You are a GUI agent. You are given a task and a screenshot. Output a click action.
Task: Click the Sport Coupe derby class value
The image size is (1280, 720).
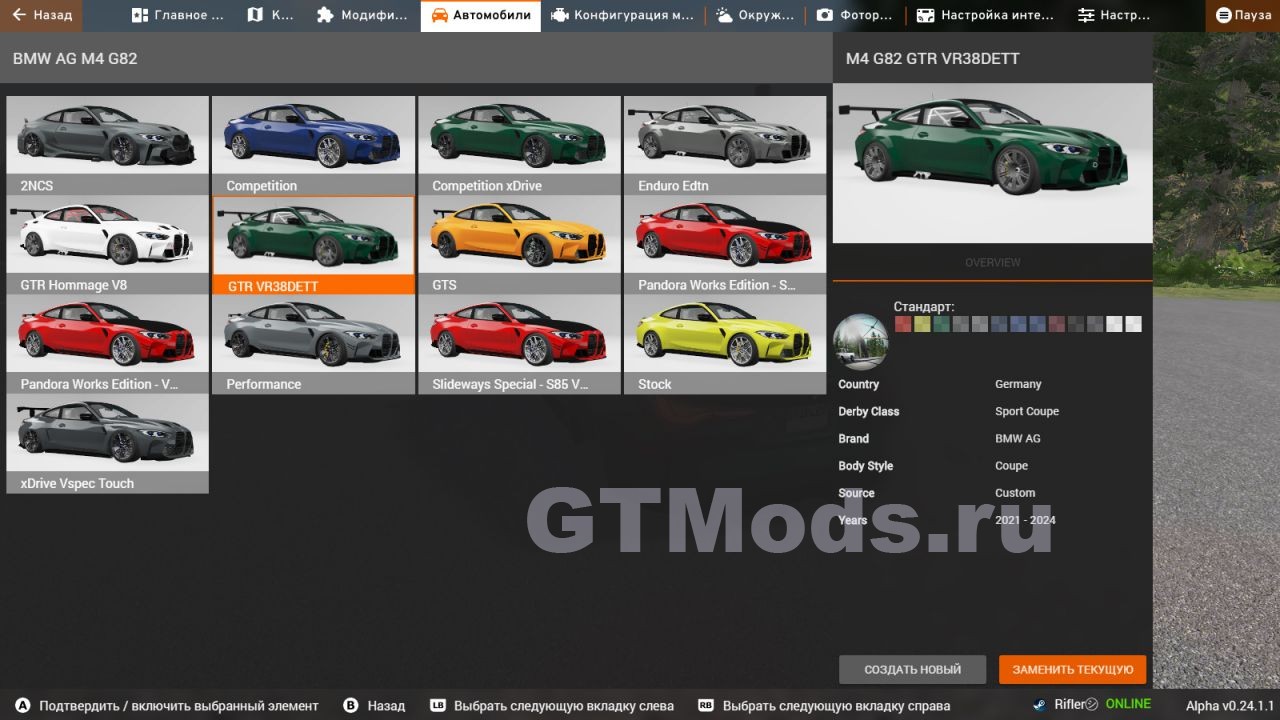1027,411
